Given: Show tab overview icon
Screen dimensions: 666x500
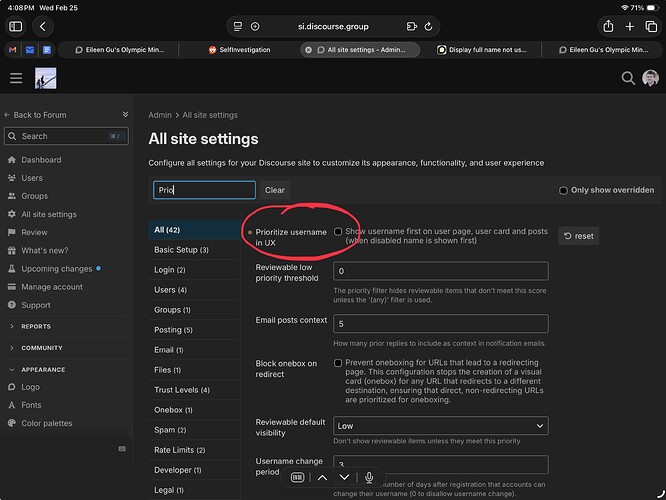Looking at the screenshot, I should pos(651,26).
